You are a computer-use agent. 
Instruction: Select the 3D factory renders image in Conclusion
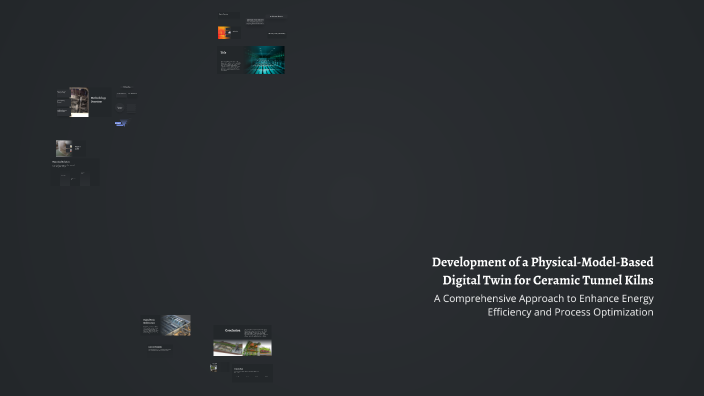coord(242,348)
